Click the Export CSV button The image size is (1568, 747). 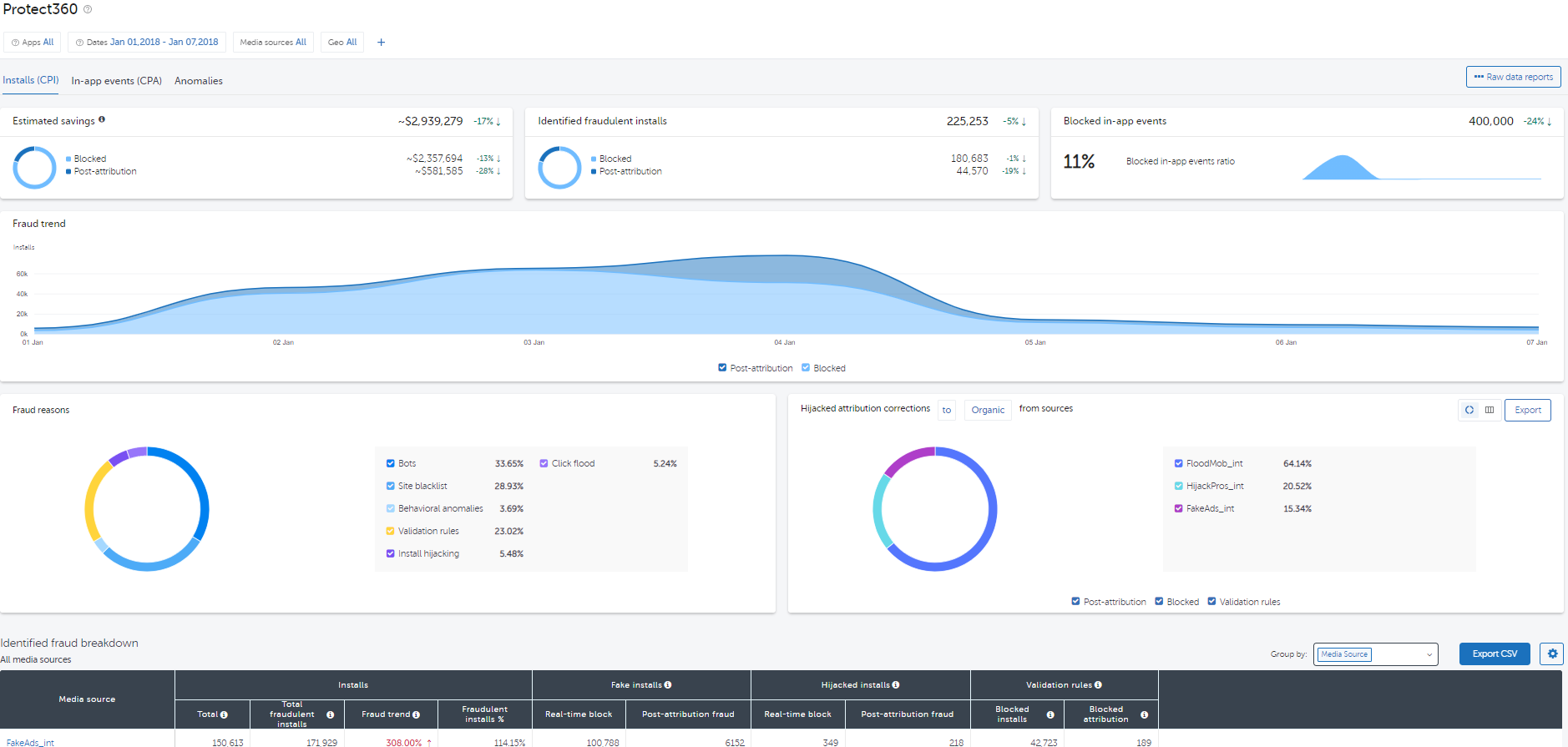1495,654
